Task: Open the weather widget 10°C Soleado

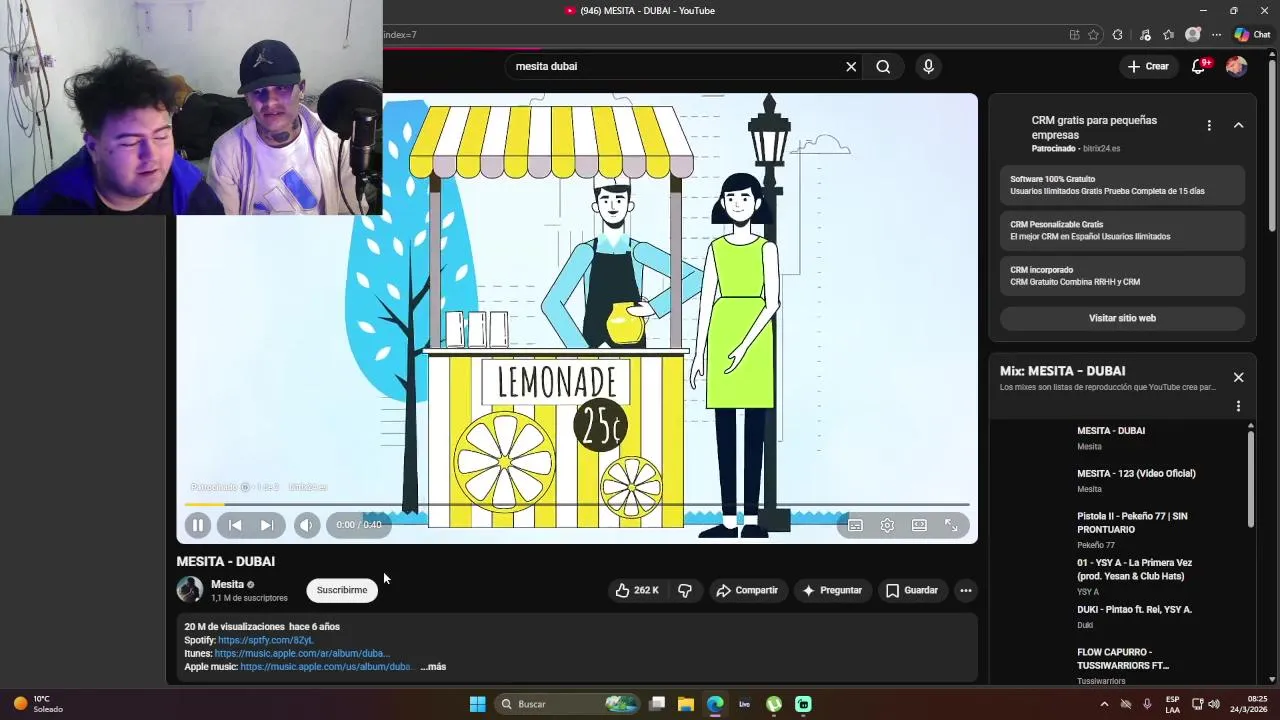Action: (37, 704)
